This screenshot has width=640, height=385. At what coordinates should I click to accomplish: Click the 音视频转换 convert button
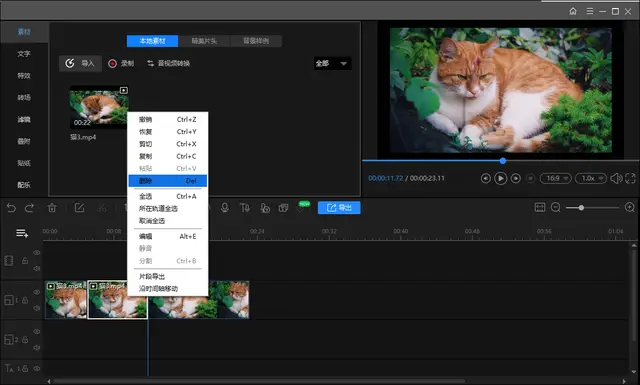pos(169,63)
